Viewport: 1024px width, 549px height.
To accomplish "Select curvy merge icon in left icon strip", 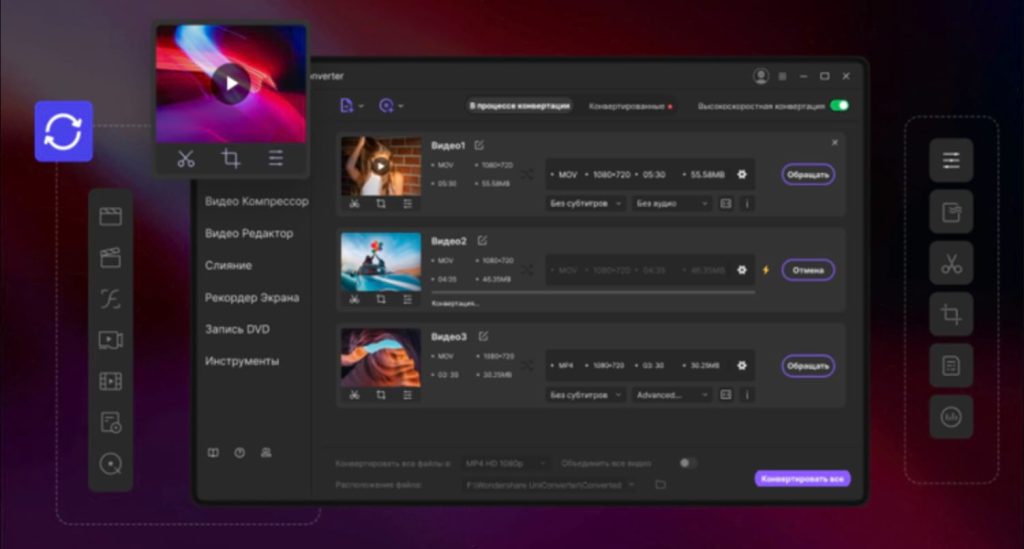I will pyautogui.click(x=110, y=299).
